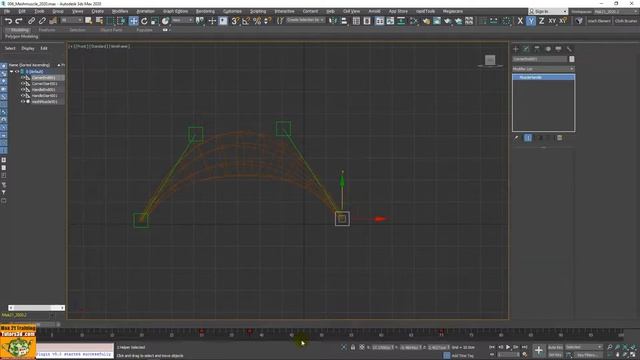Toggle the Percent Snap icon

tap(257, 21)
